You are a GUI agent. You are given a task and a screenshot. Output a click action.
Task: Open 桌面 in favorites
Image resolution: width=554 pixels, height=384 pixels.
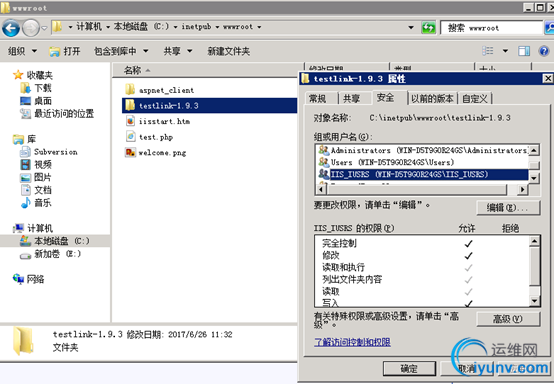tap(36, 101)
